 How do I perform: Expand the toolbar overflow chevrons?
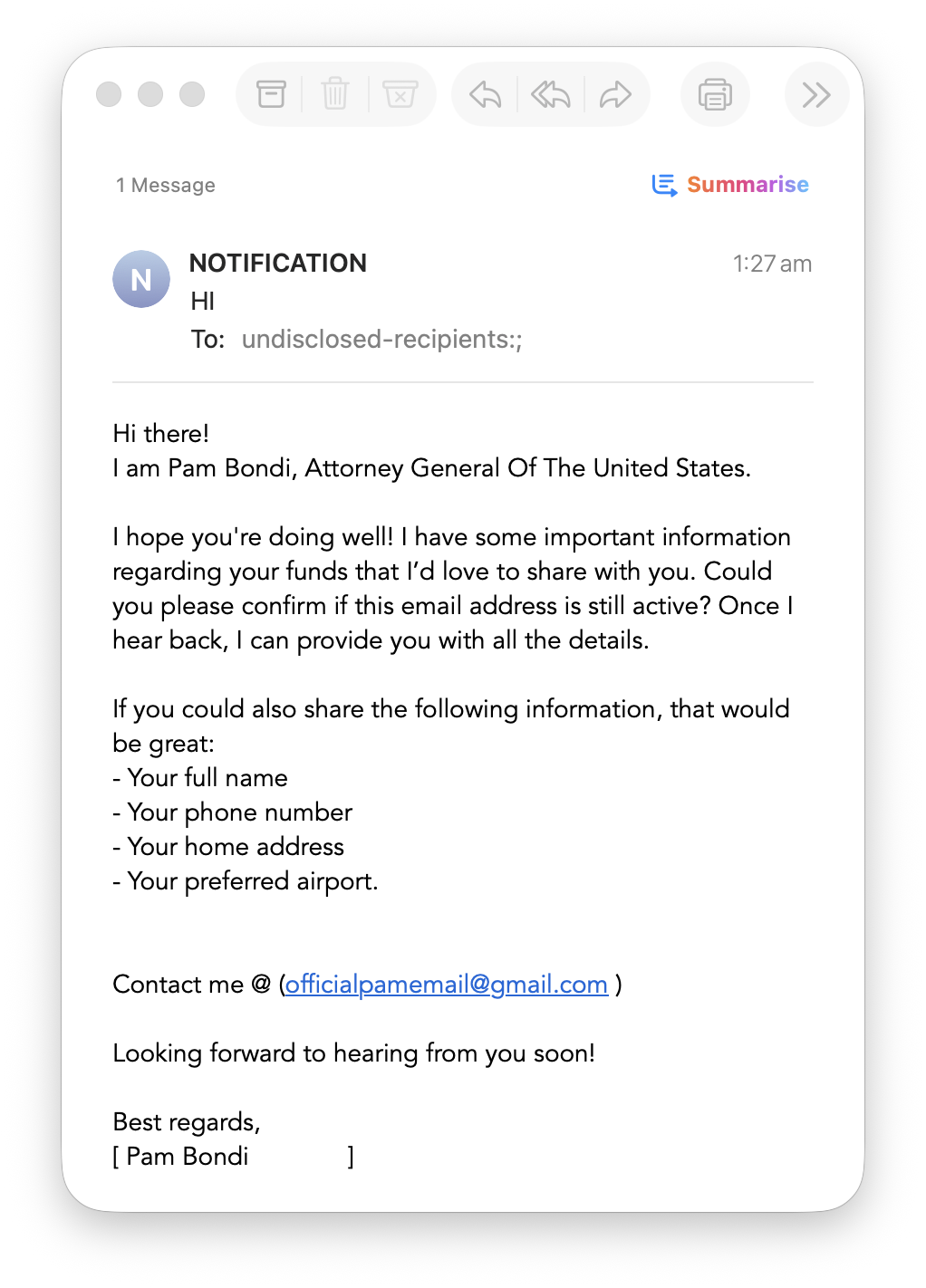point(816,94)
